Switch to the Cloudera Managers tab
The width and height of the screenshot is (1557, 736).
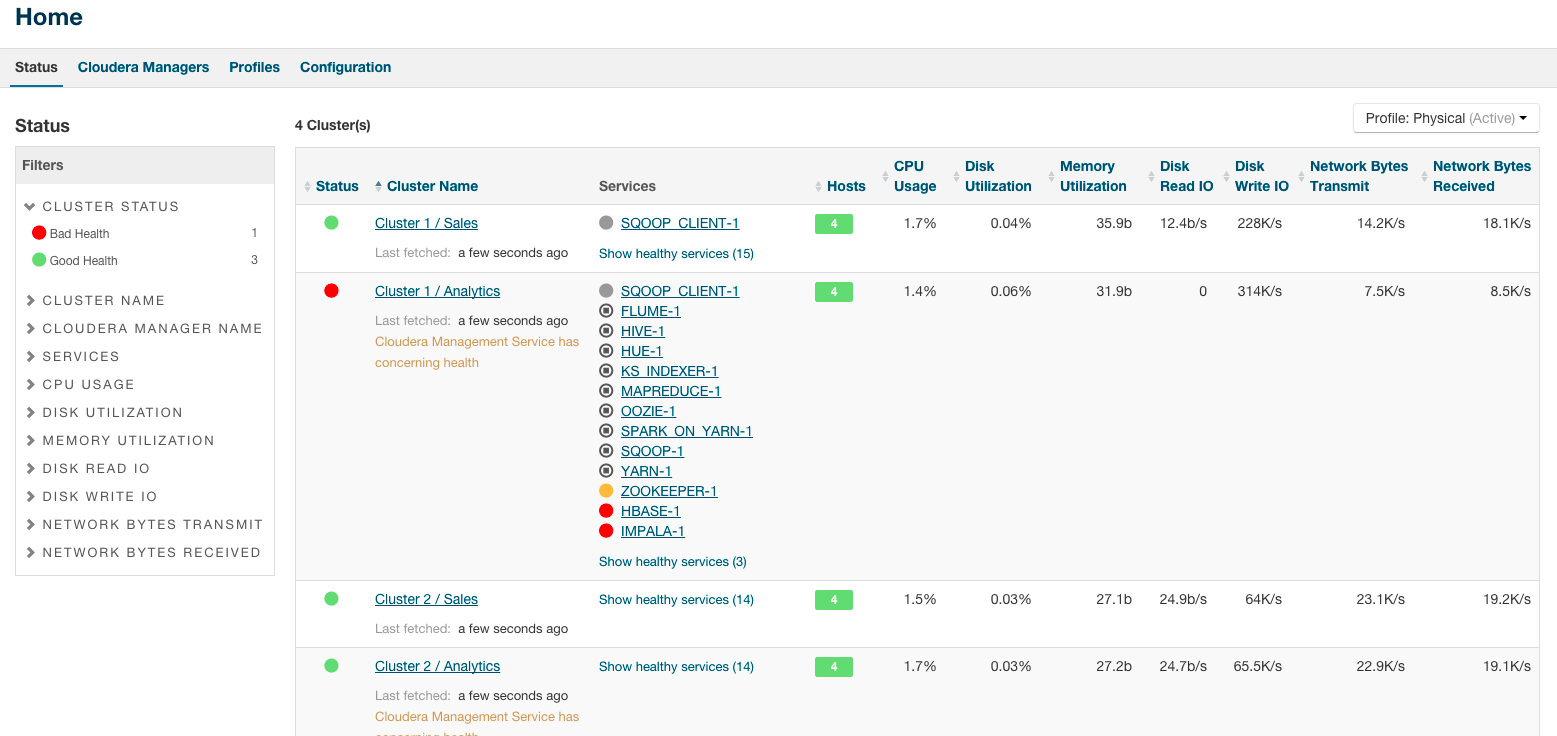point(143,68)
